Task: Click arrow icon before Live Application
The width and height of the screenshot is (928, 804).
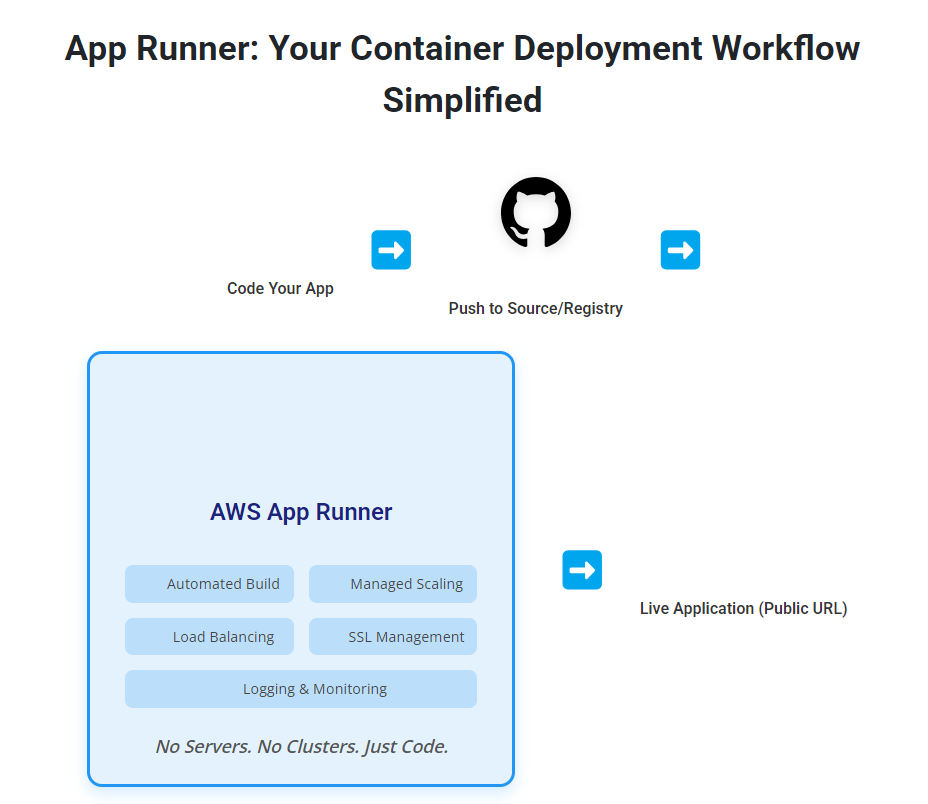Action: pos(582,570)
